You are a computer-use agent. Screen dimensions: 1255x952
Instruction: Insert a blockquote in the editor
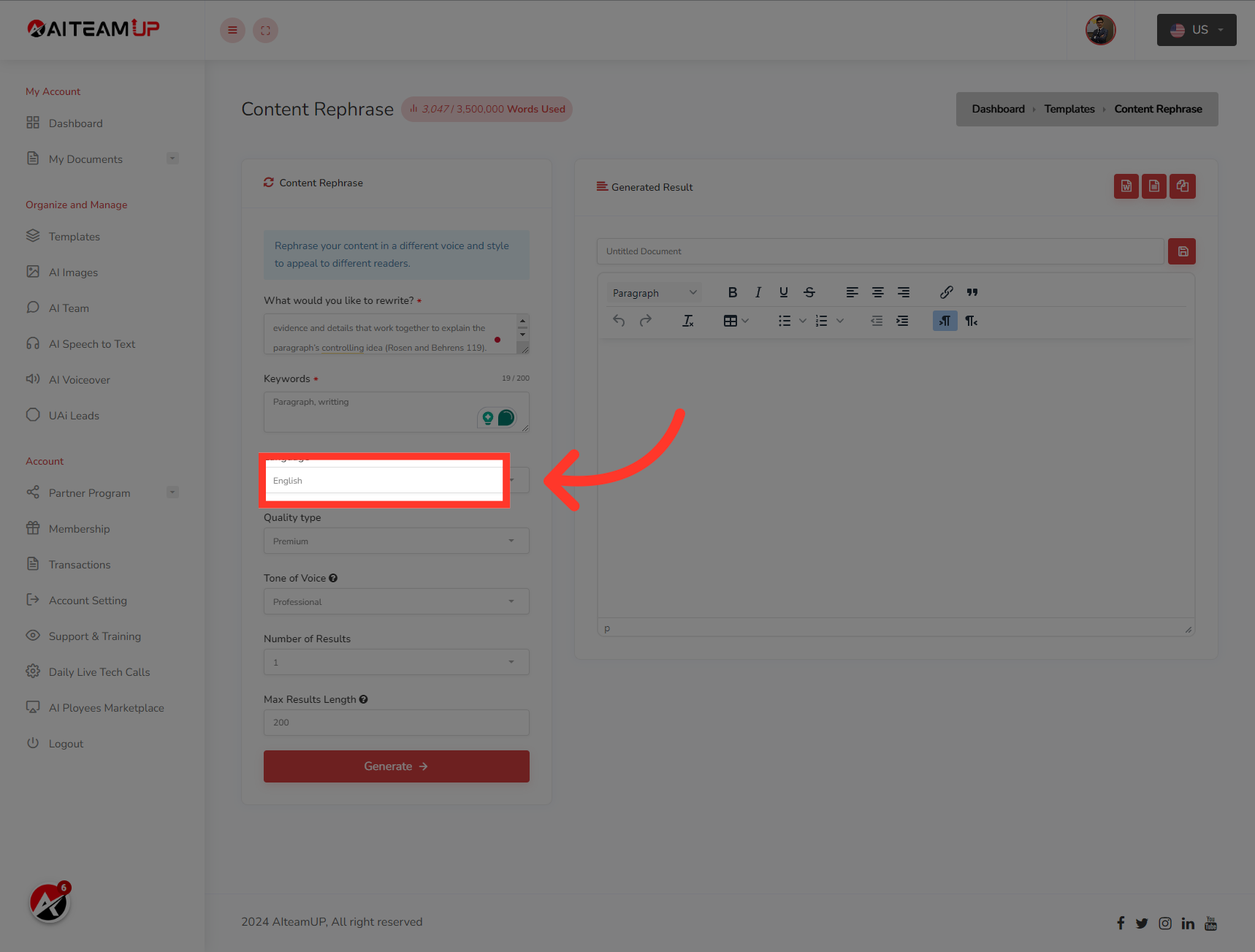point(972,292)
